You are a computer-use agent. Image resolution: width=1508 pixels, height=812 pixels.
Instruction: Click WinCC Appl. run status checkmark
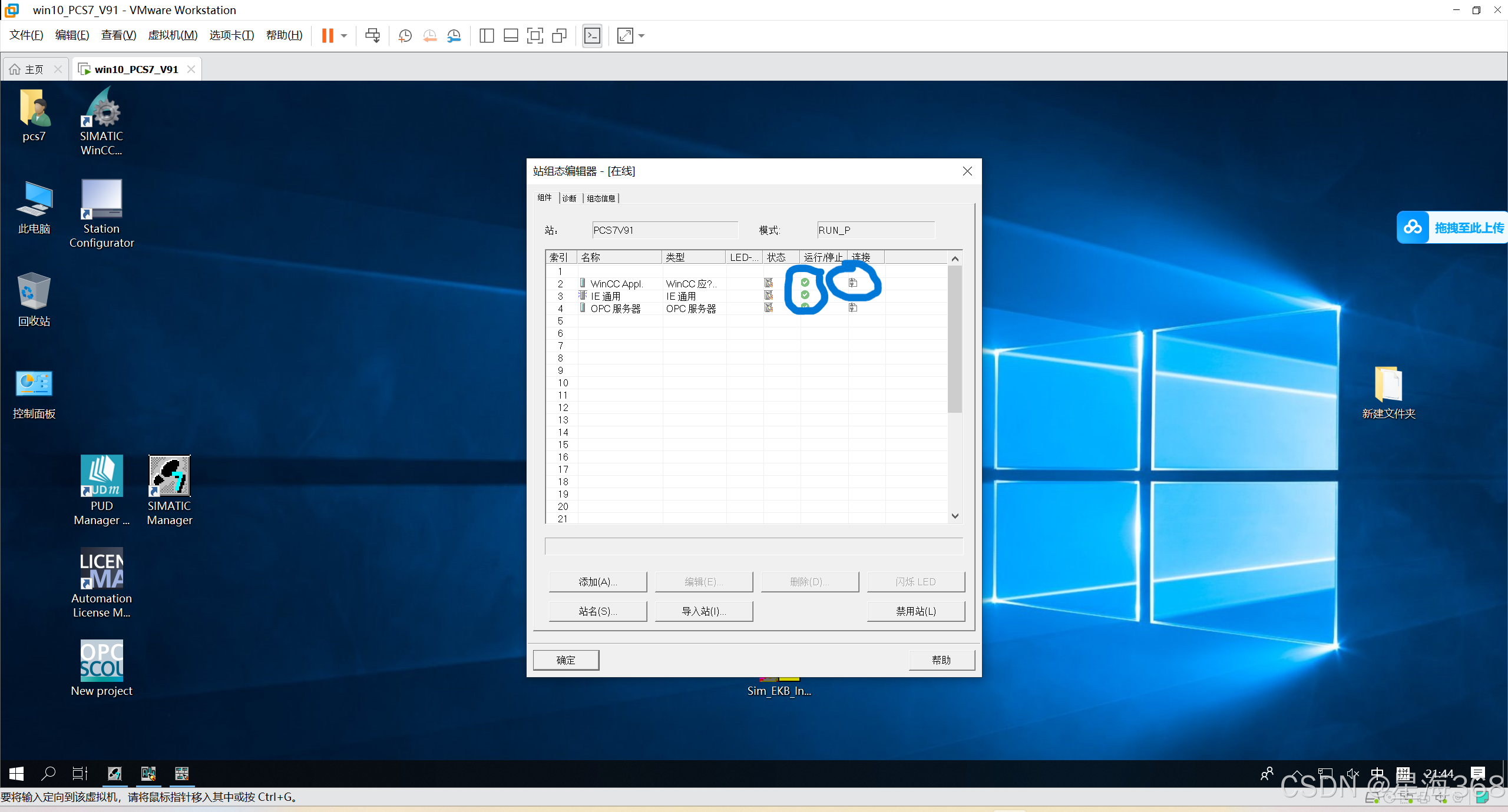click(x=805, y=283)
